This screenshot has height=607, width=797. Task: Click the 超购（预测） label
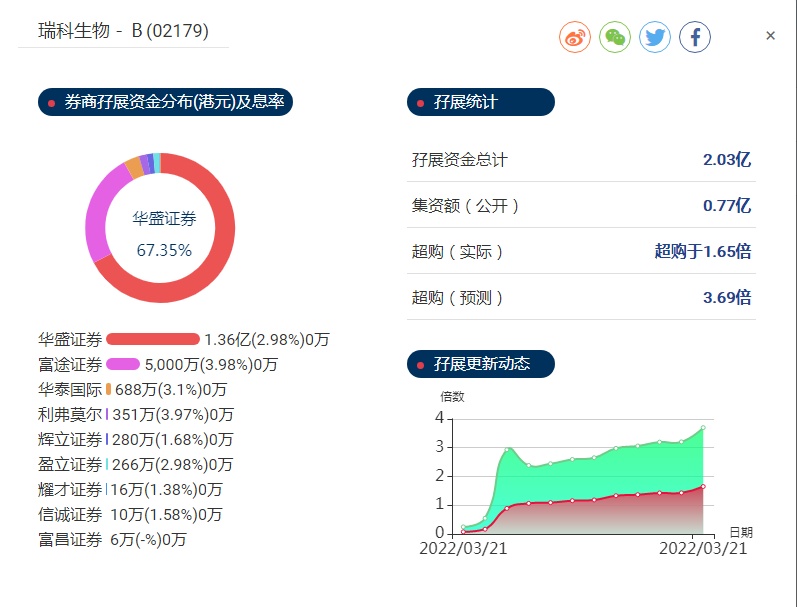tap(459, 297)
